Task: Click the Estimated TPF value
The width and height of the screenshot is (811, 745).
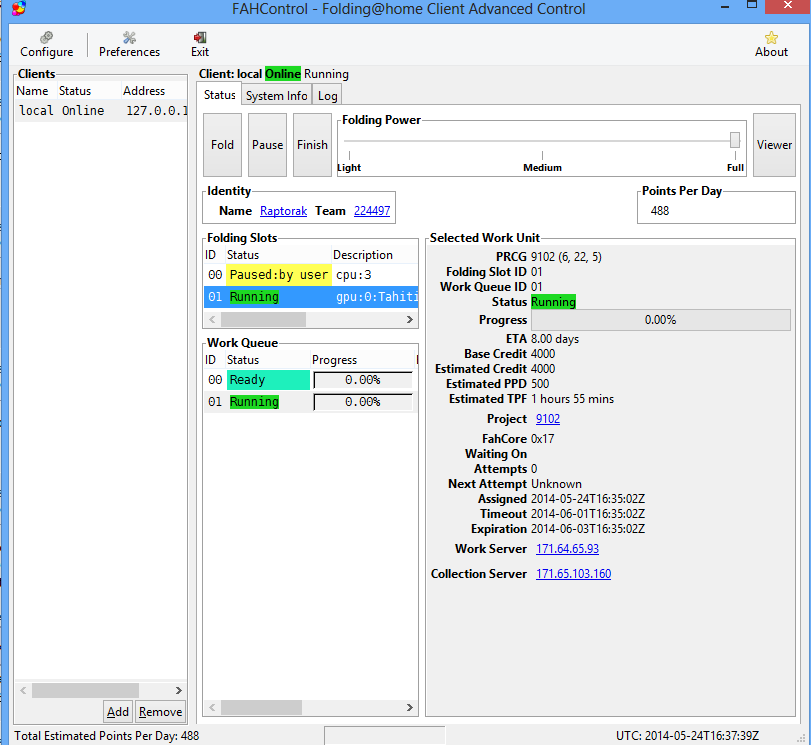Action: pyautogui.click(x=573, y=399)
